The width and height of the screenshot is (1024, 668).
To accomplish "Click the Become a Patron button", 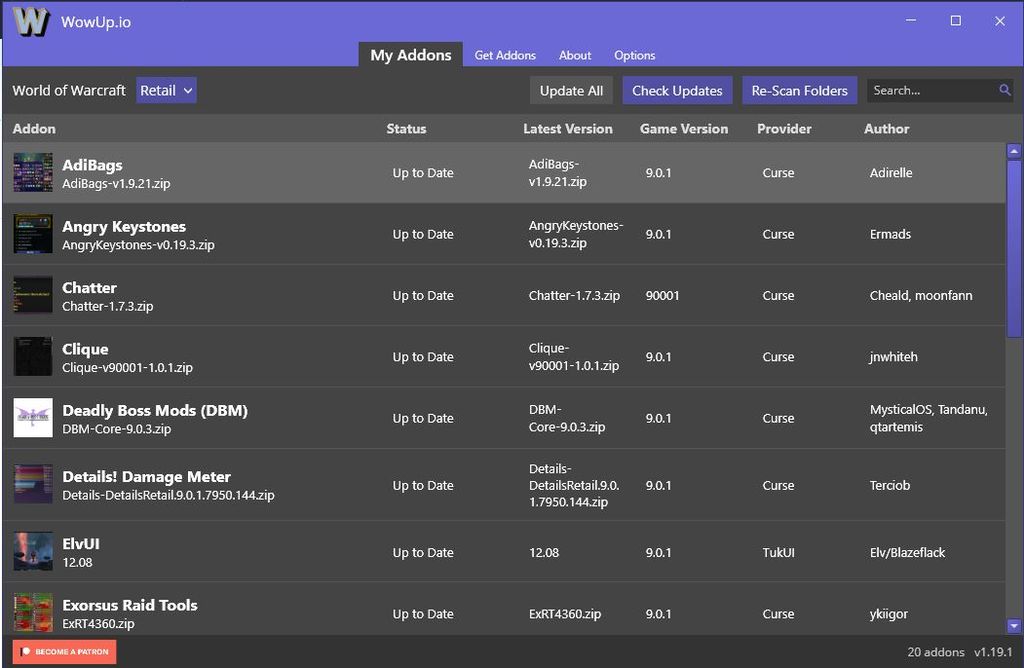I will point(63,651).
